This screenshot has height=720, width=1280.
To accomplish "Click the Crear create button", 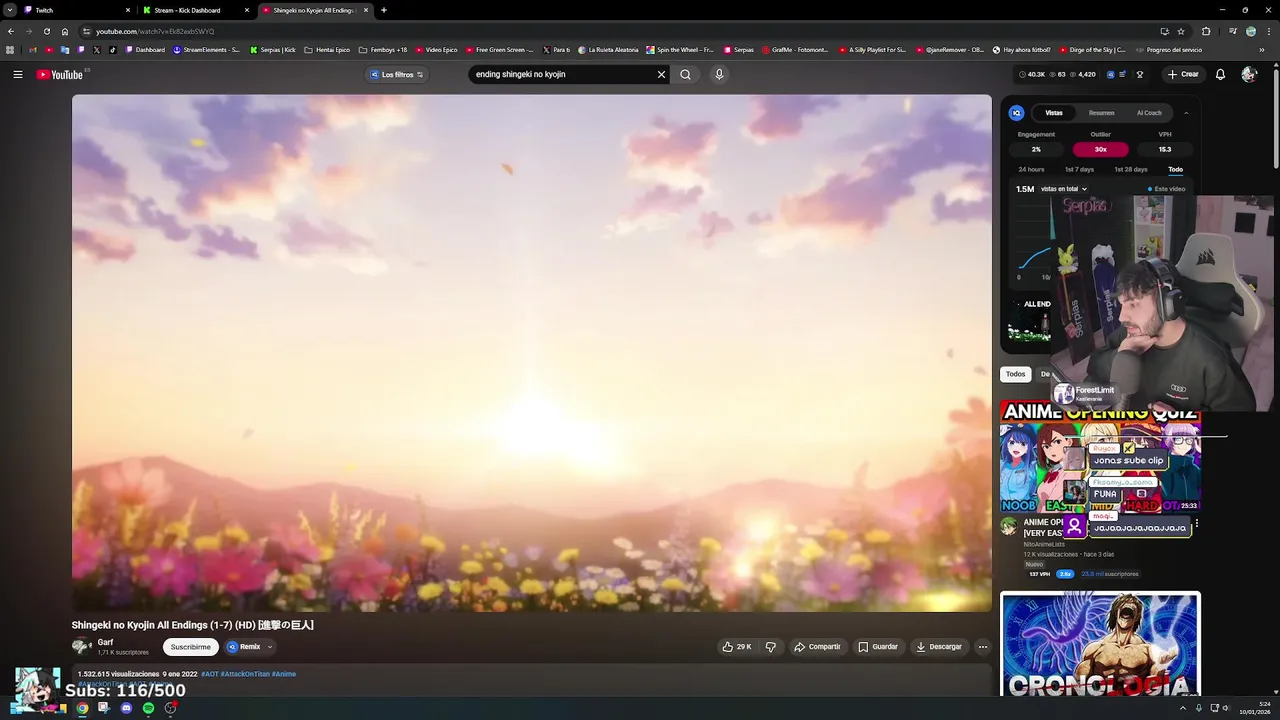I will pos(1182,74).
